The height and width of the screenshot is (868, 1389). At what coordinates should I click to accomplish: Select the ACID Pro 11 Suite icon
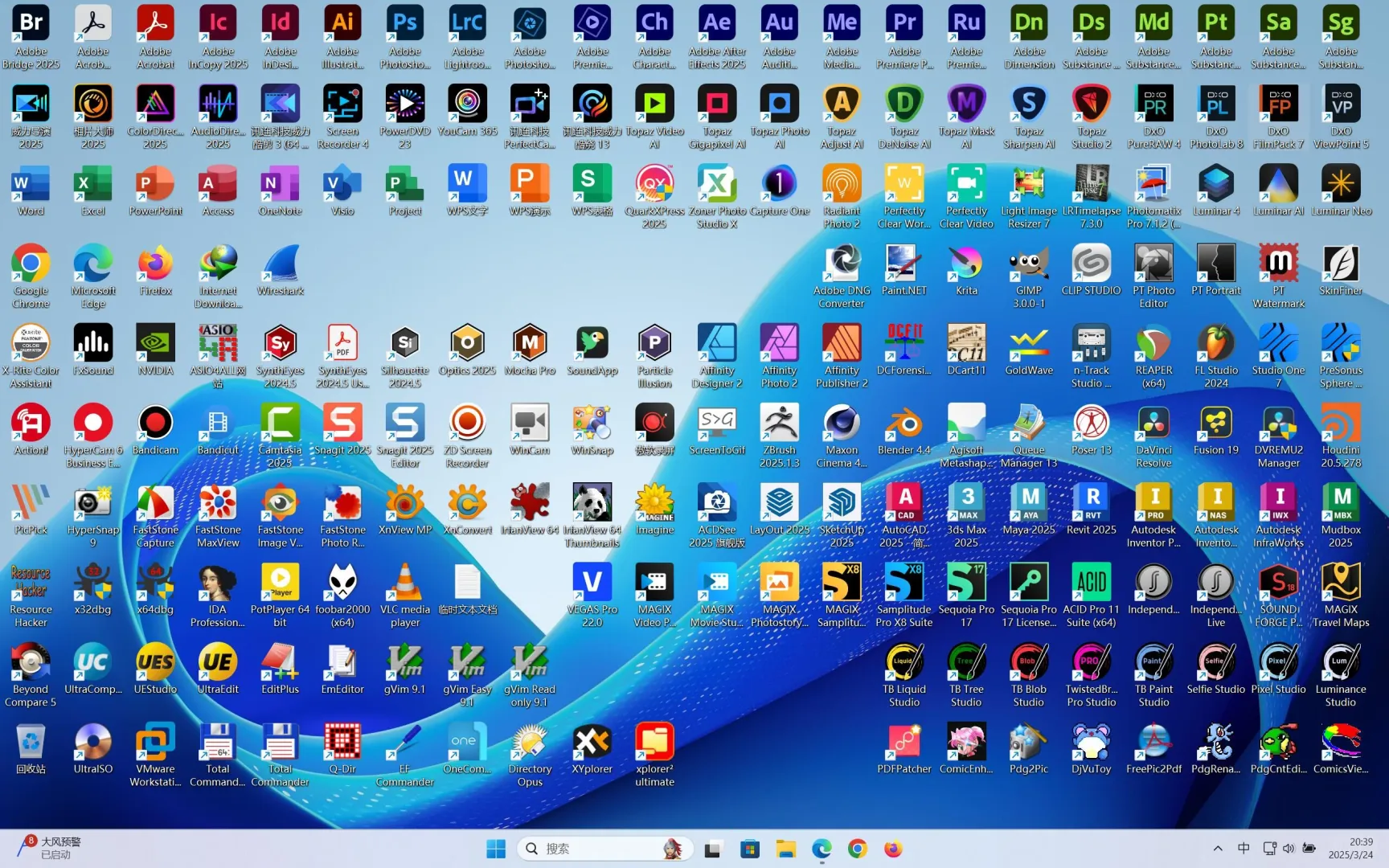pos(1091,594)
